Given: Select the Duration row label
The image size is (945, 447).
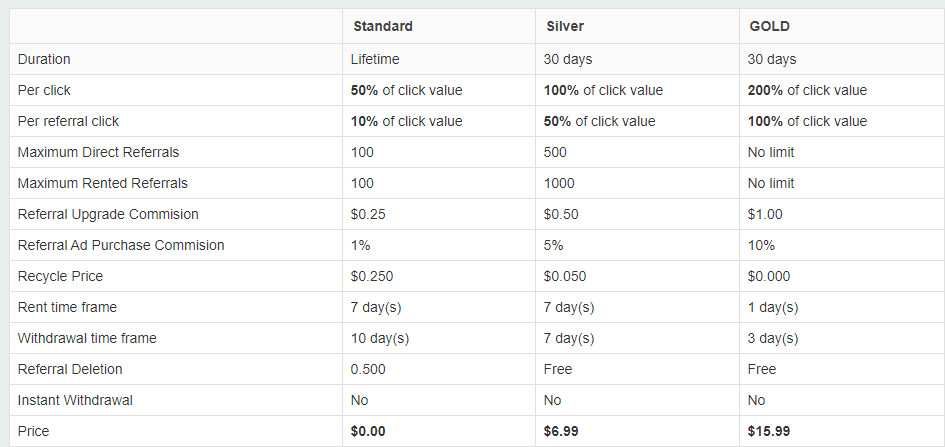Looking at the screenshot, I should (44, 59).
